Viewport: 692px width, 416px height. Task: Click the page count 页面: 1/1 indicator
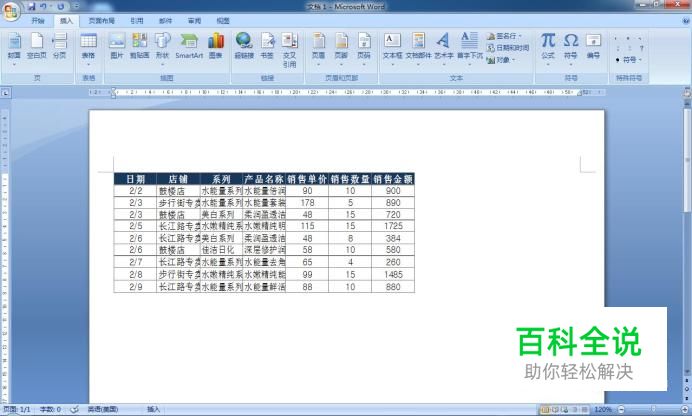[17, 409]
